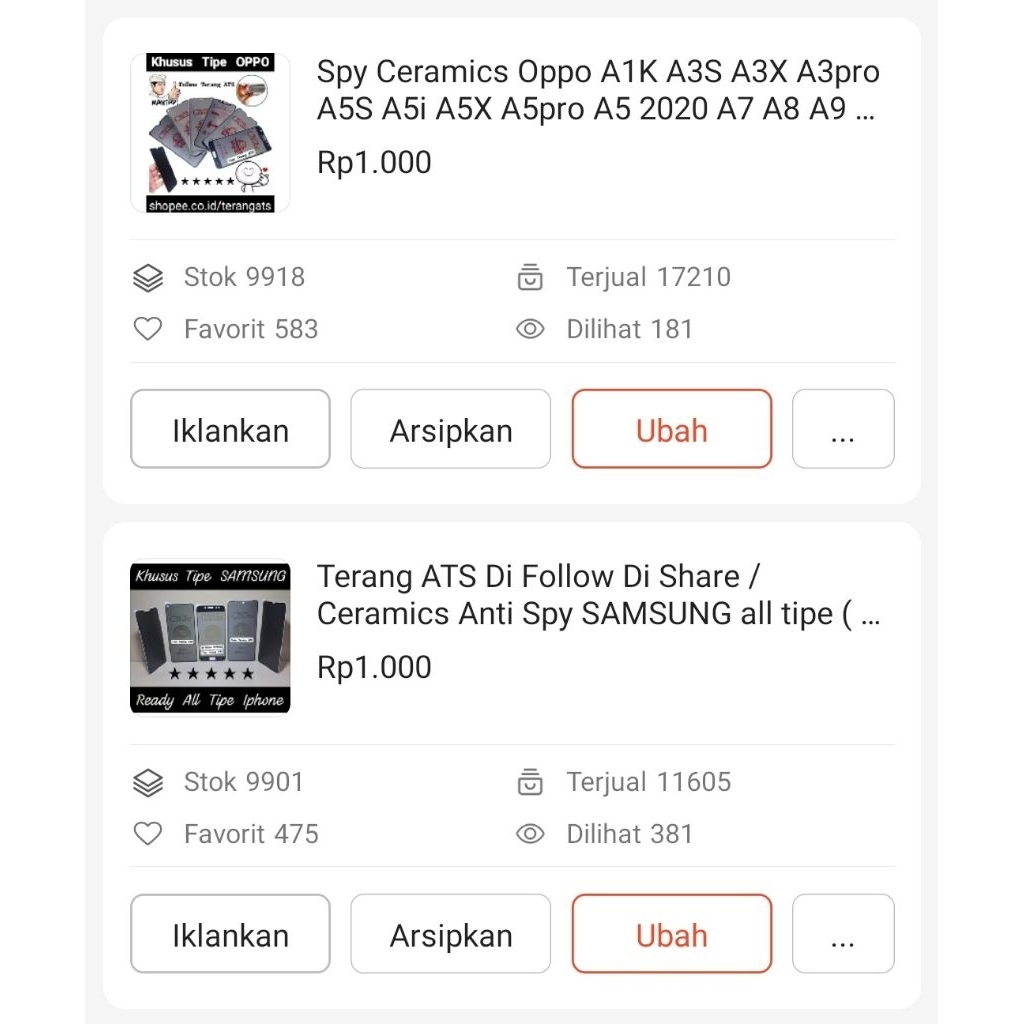Click the eye icon beside Dilihat 181
1024x1024 pixels.
click(x=530, y=328)
